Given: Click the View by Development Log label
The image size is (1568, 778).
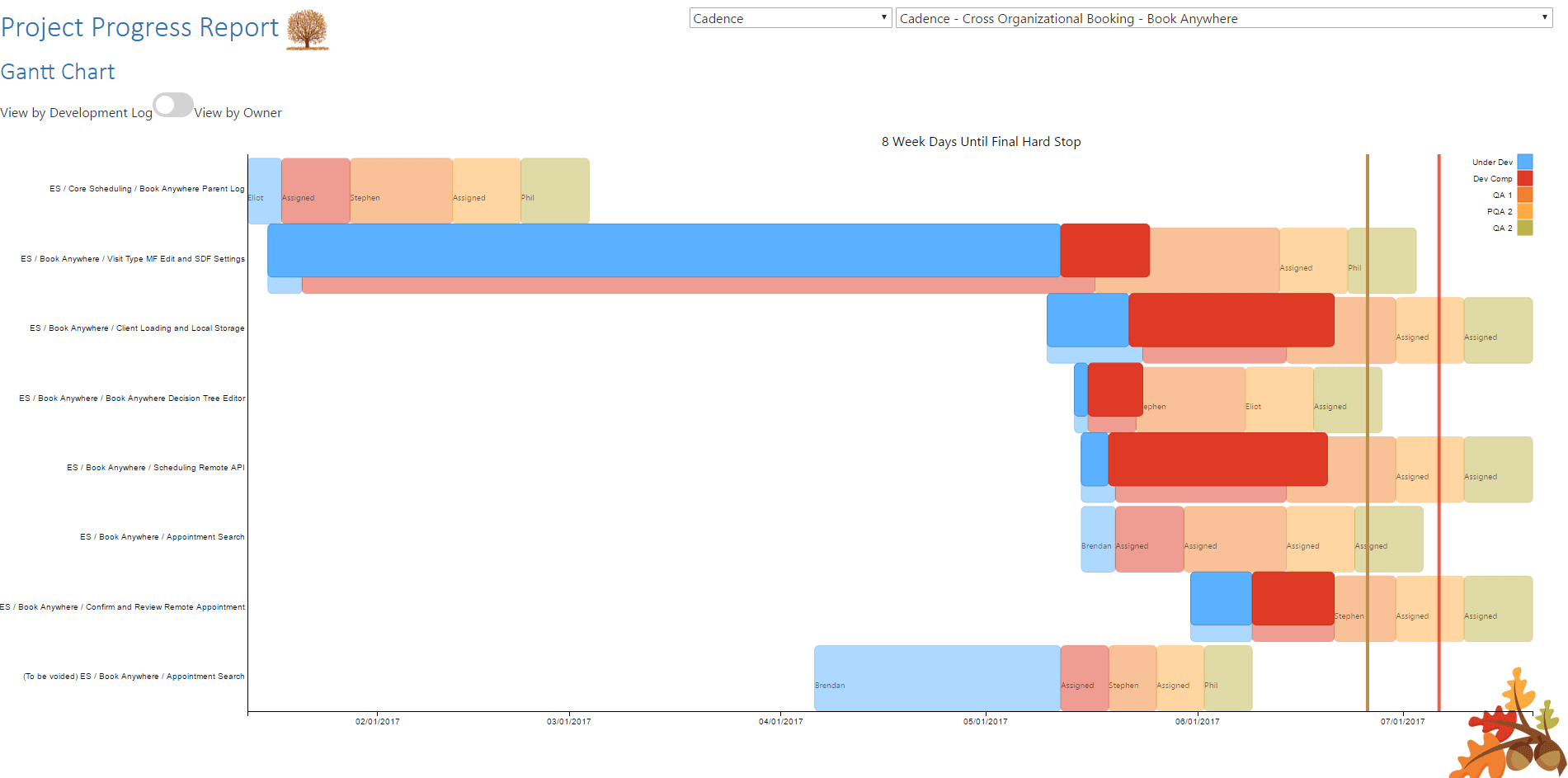Looking at the screenshot, I should click(76, 113).
